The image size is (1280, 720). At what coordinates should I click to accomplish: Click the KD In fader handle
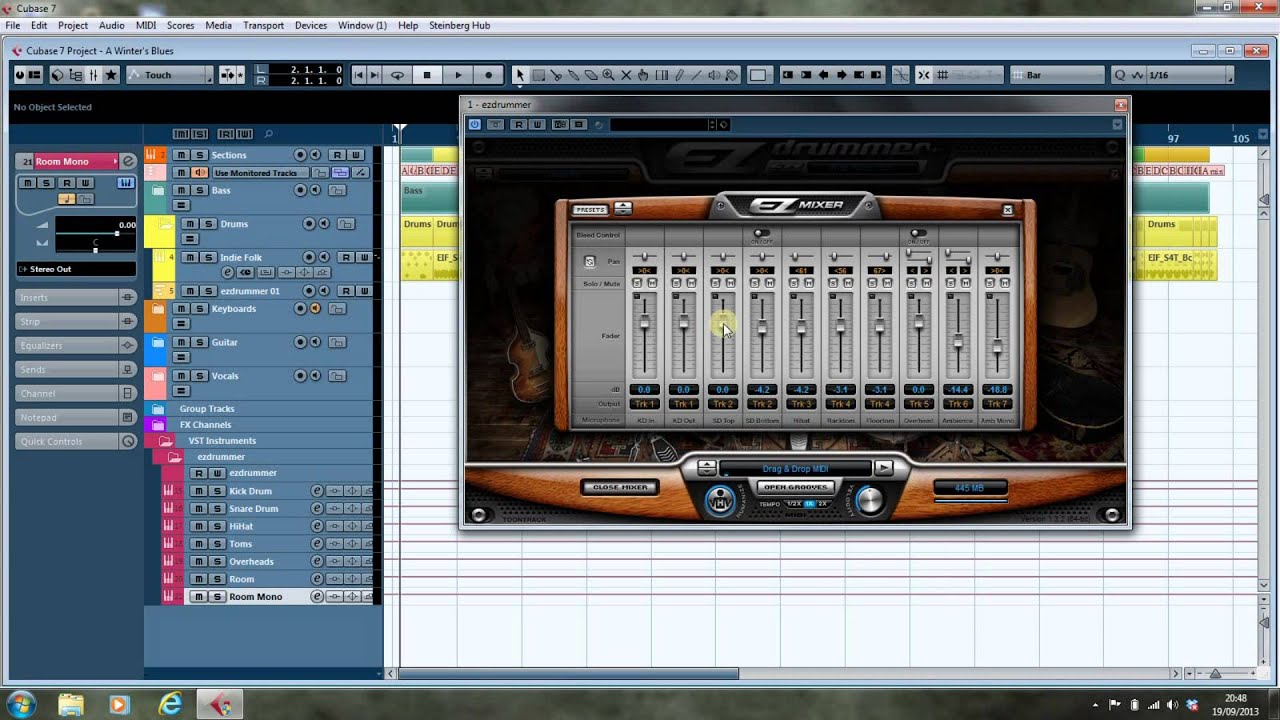(x=645, y=323)
